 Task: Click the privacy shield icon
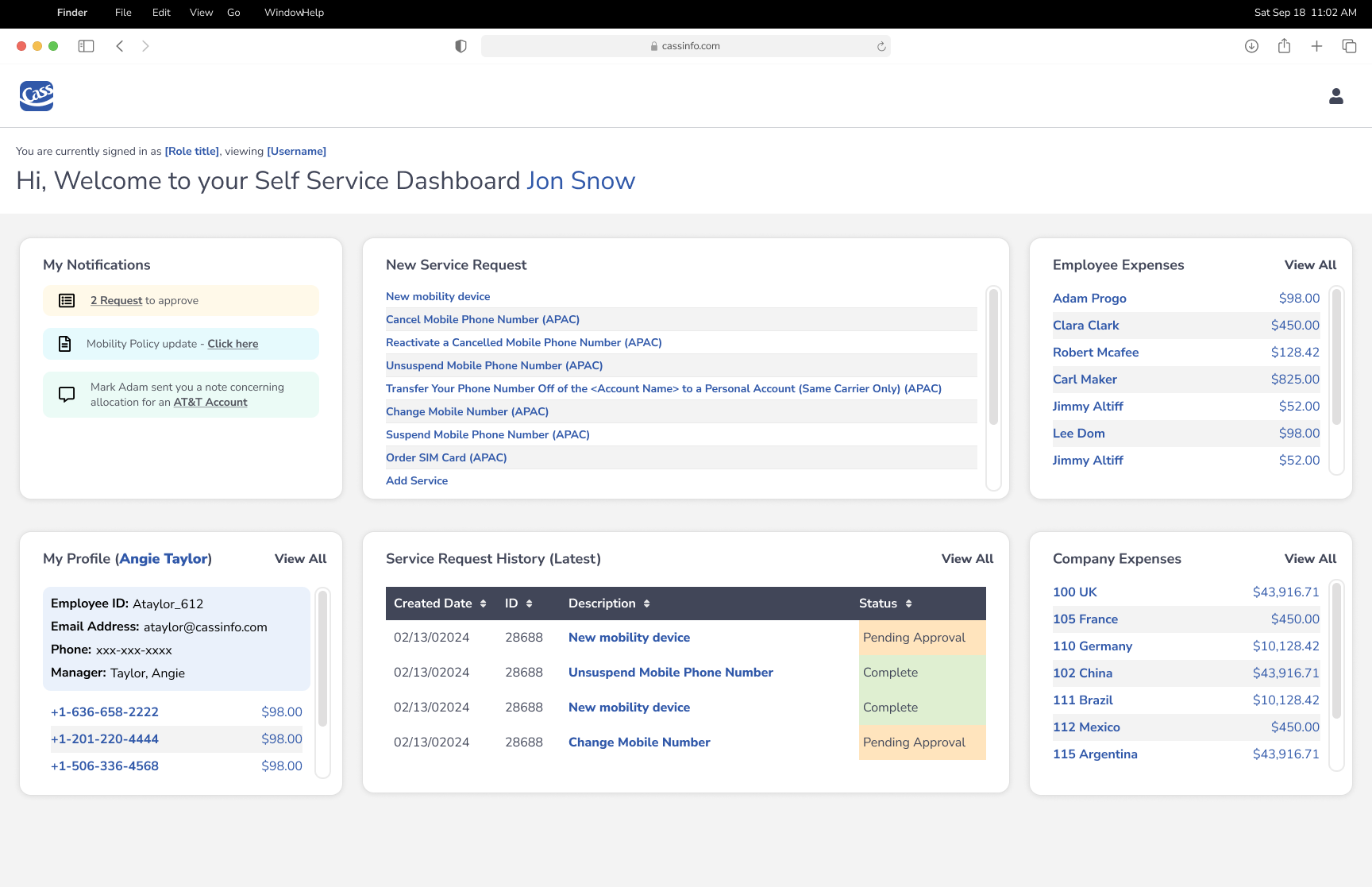pos(461,46)
